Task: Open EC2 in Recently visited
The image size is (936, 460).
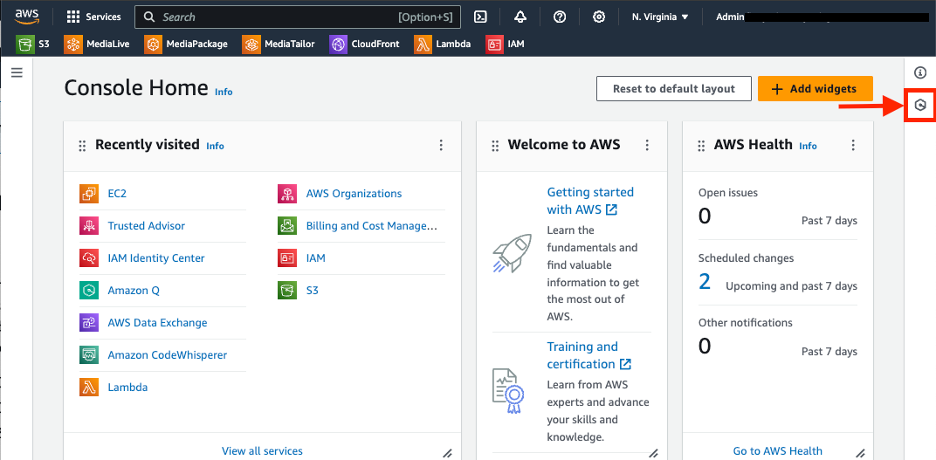Action: pos(117,194)
